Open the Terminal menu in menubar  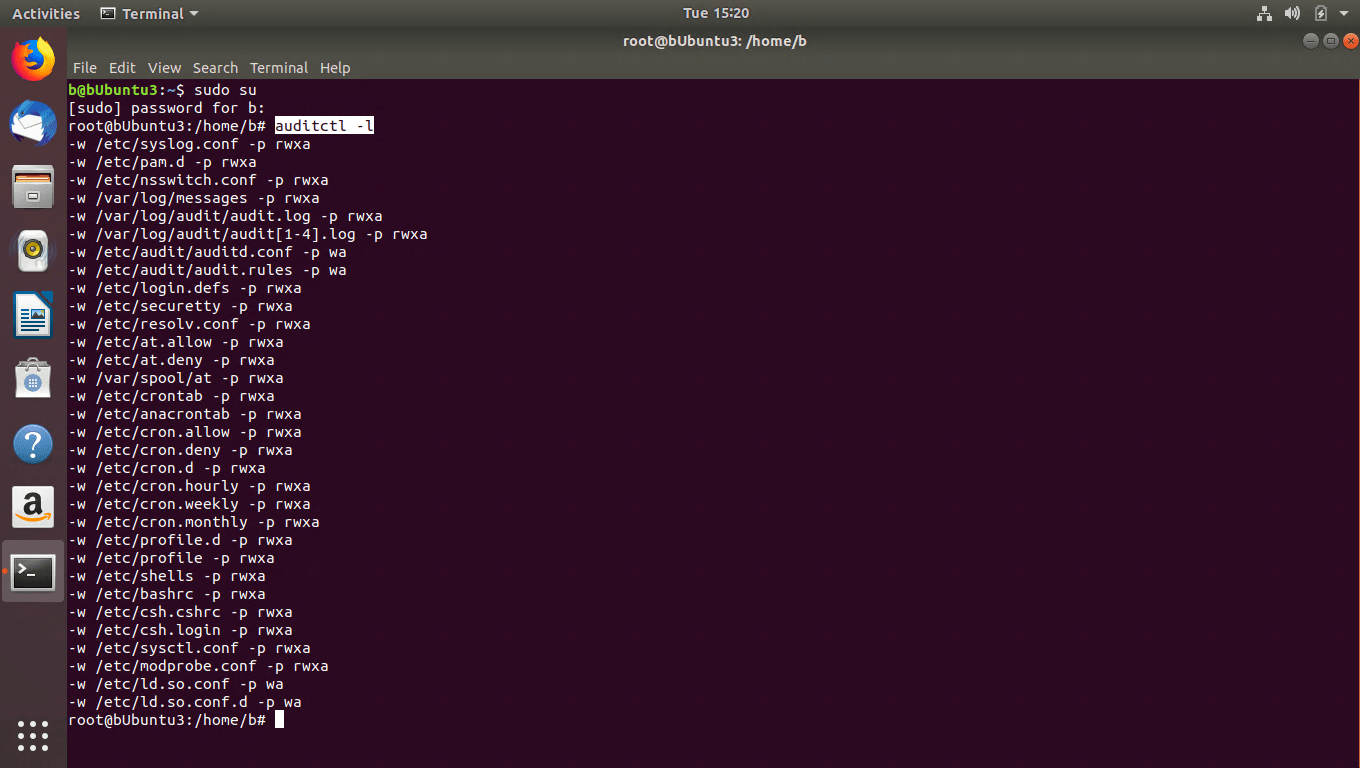pyautogui.click(x=279, y=68)
